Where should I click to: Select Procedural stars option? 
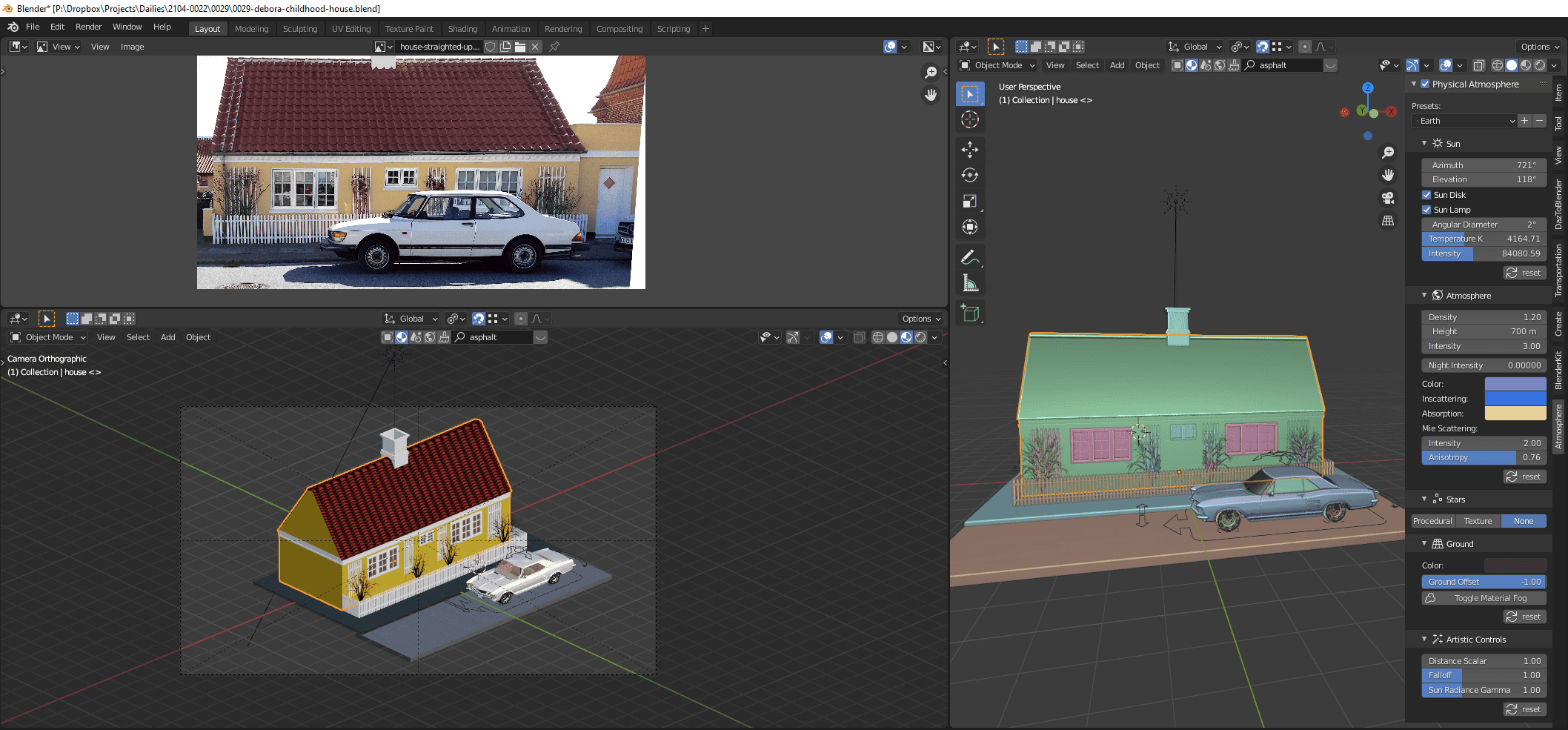(x=1432, y=521)
